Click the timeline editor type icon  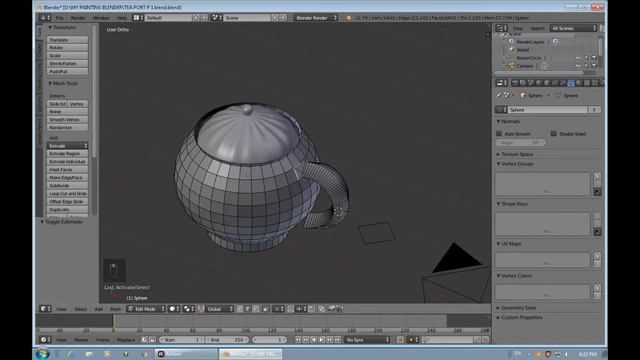coord(45,340)
